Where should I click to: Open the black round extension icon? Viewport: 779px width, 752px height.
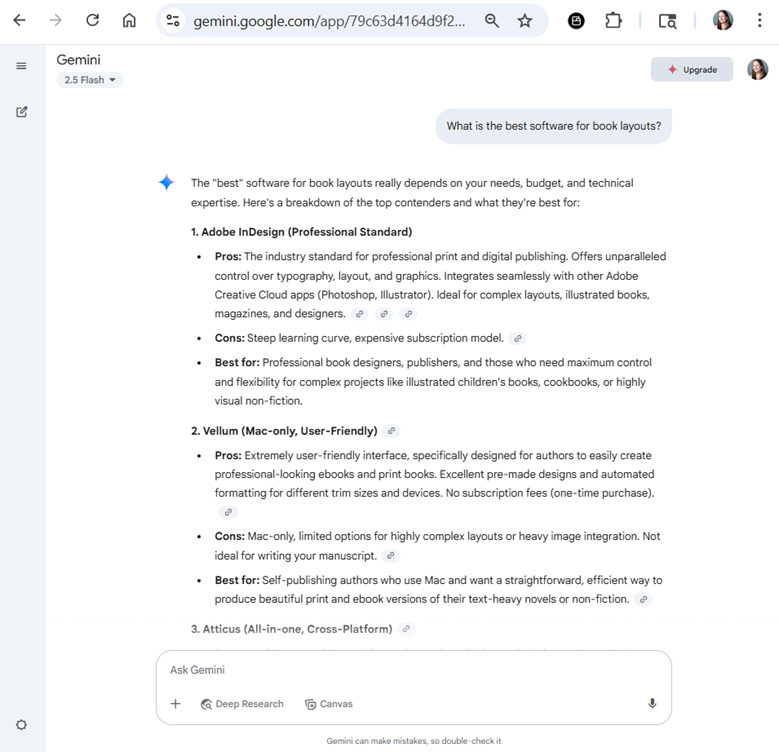(576, 21)
